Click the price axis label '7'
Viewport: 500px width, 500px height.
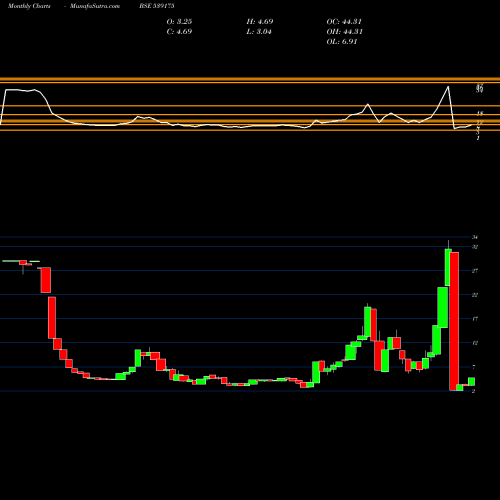click(x=473, y=367)
